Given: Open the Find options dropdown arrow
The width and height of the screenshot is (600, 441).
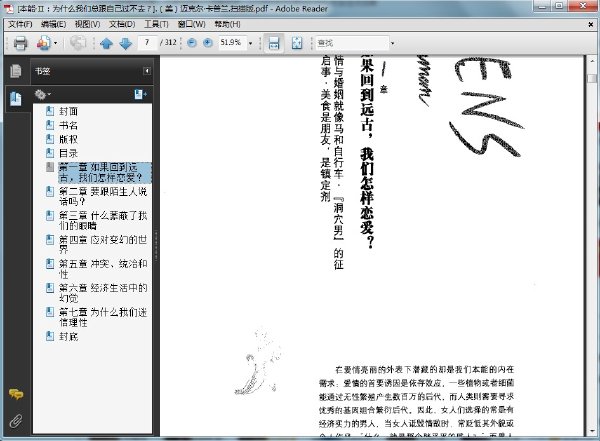Looking at the screenshot, I should point(392,43).
